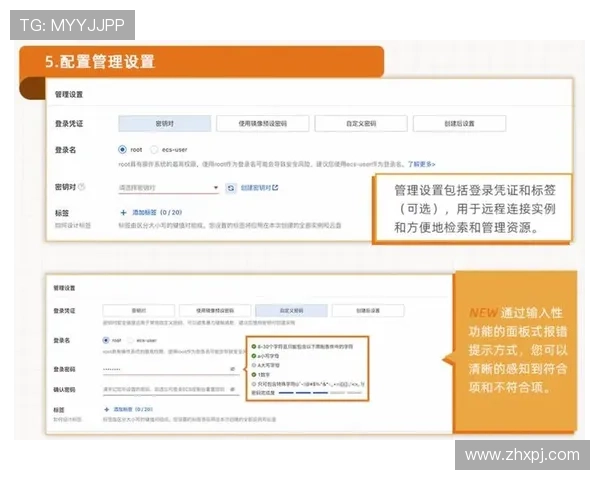The image size is (600, 480).
Task: Open the 请选择密钥对 dropdown
Action: tap(168, 188)
